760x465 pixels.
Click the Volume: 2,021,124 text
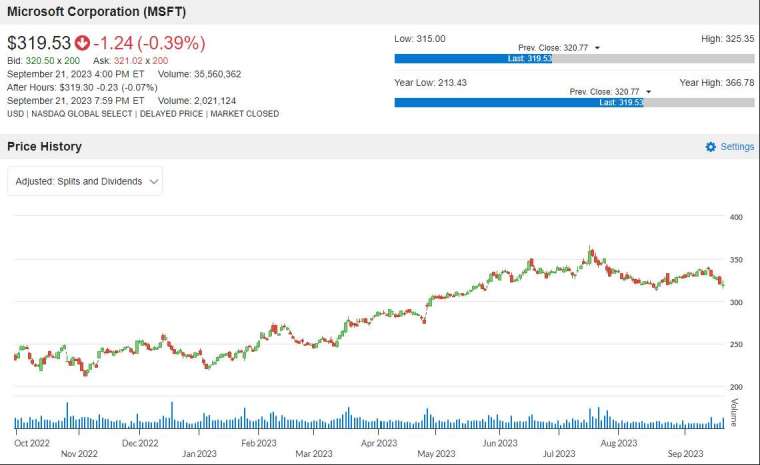(197, 101)
